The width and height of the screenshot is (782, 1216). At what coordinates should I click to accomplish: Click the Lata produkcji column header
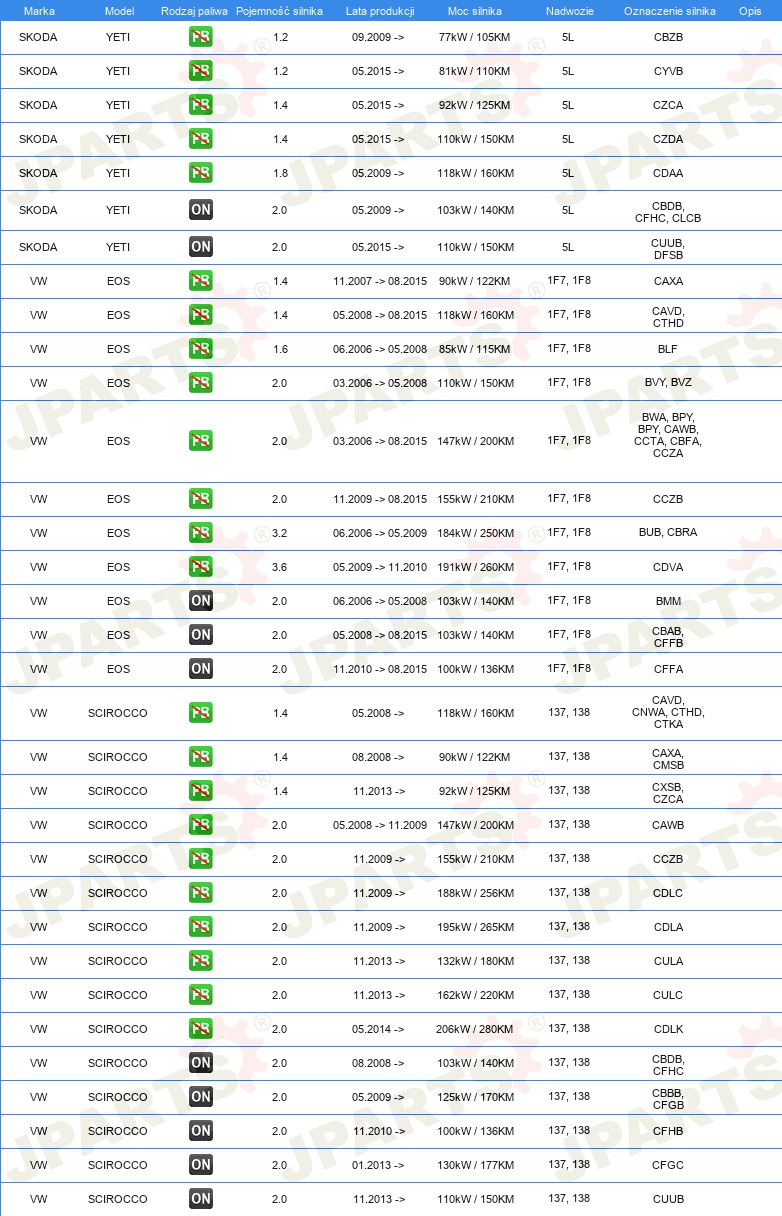click(x=380, y=10)
